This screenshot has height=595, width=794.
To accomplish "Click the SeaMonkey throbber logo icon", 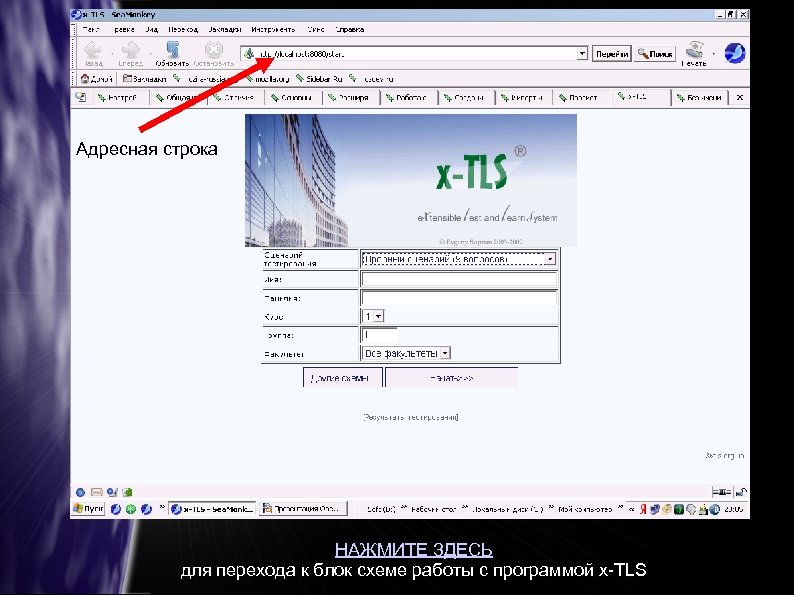I will (735, 53).
